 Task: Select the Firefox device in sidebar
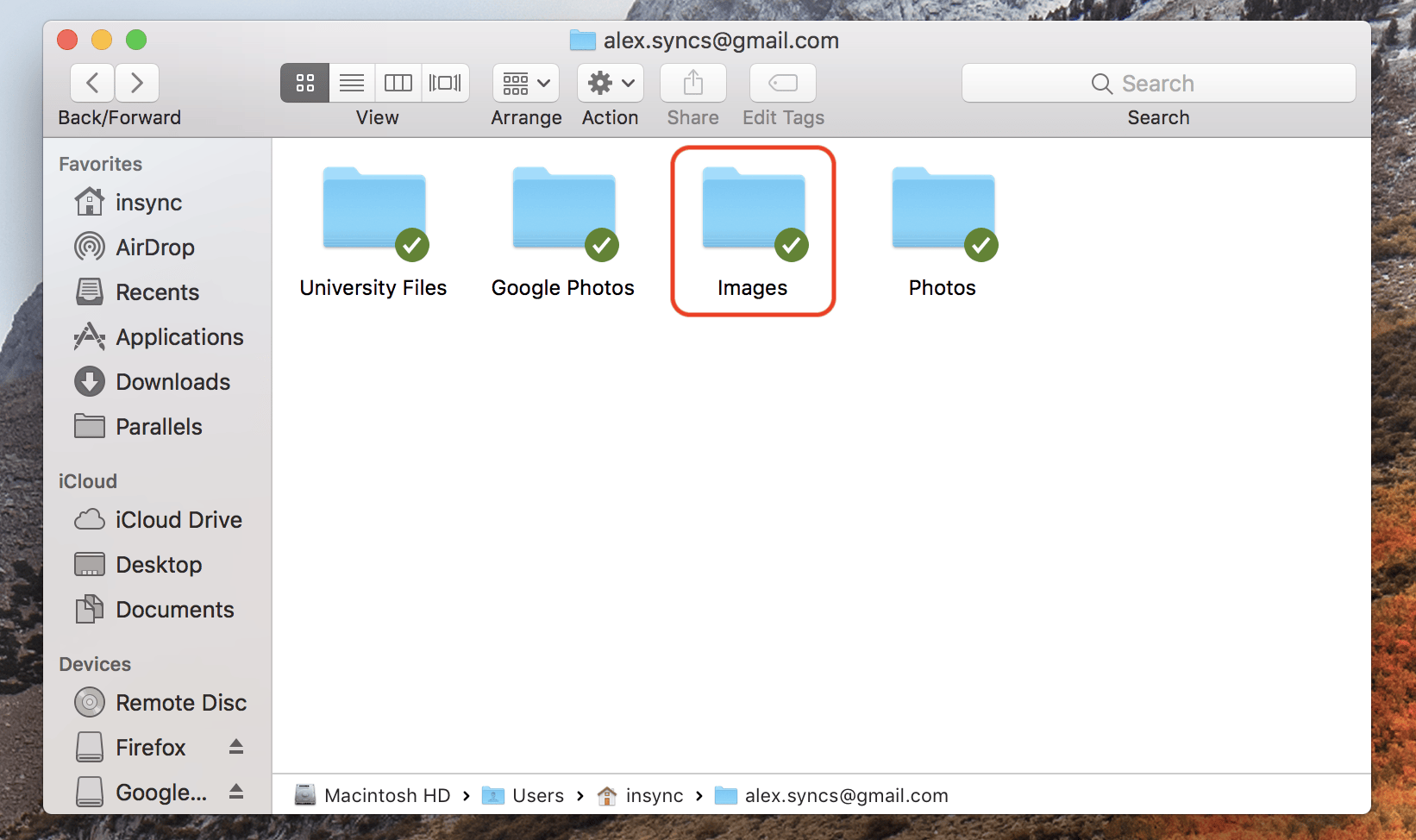pos(130,748)
